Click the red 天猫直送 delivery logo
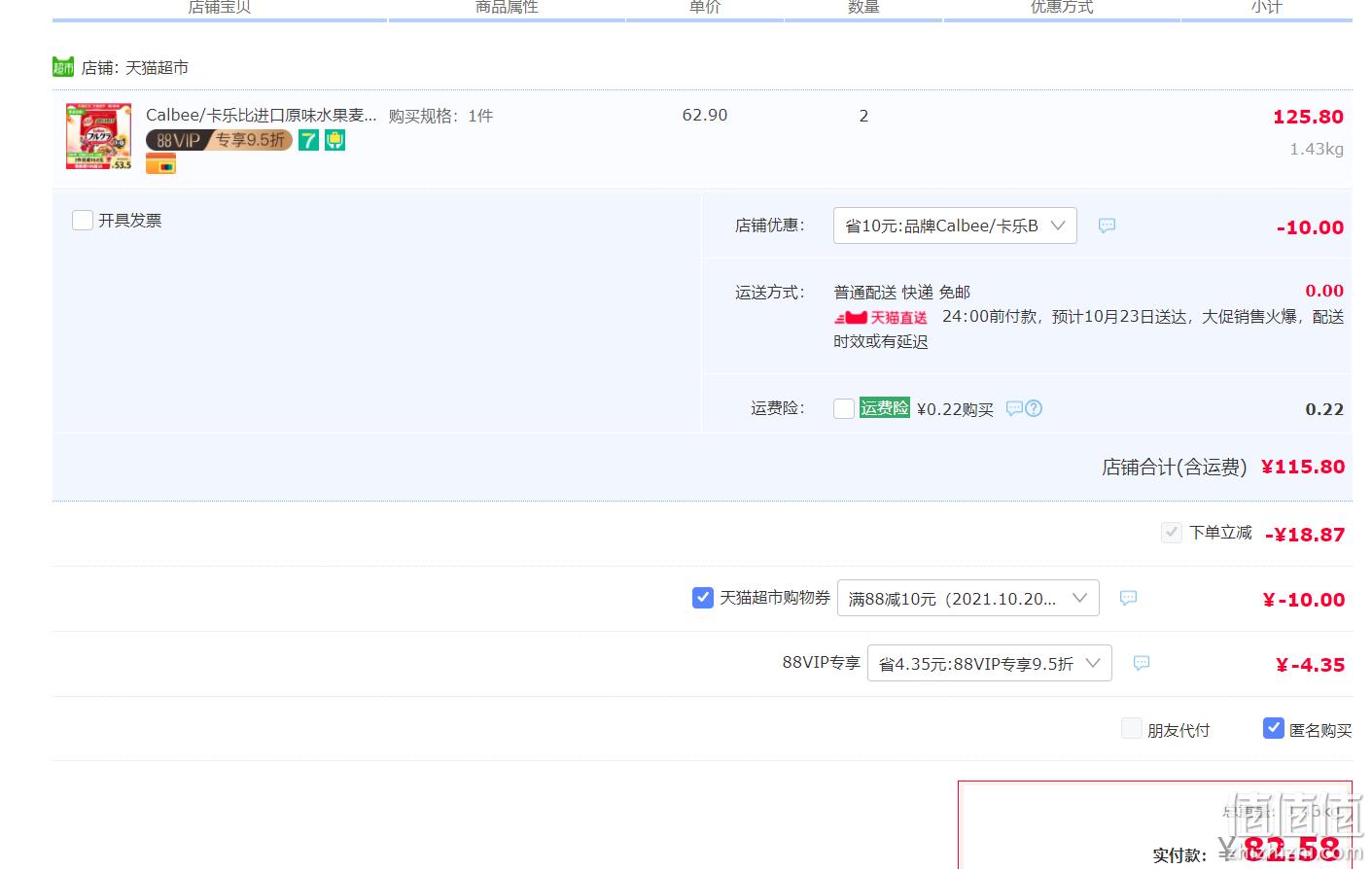This screenshot has height=869, width=1372. click(881, 317)
